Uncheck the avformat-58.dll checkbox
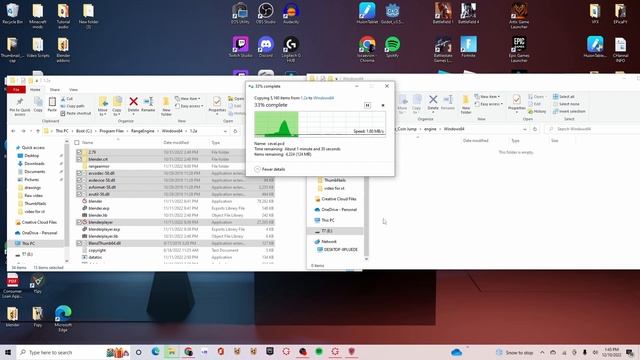This screenshot has height=360, width=640. click(x=79, y=187)
